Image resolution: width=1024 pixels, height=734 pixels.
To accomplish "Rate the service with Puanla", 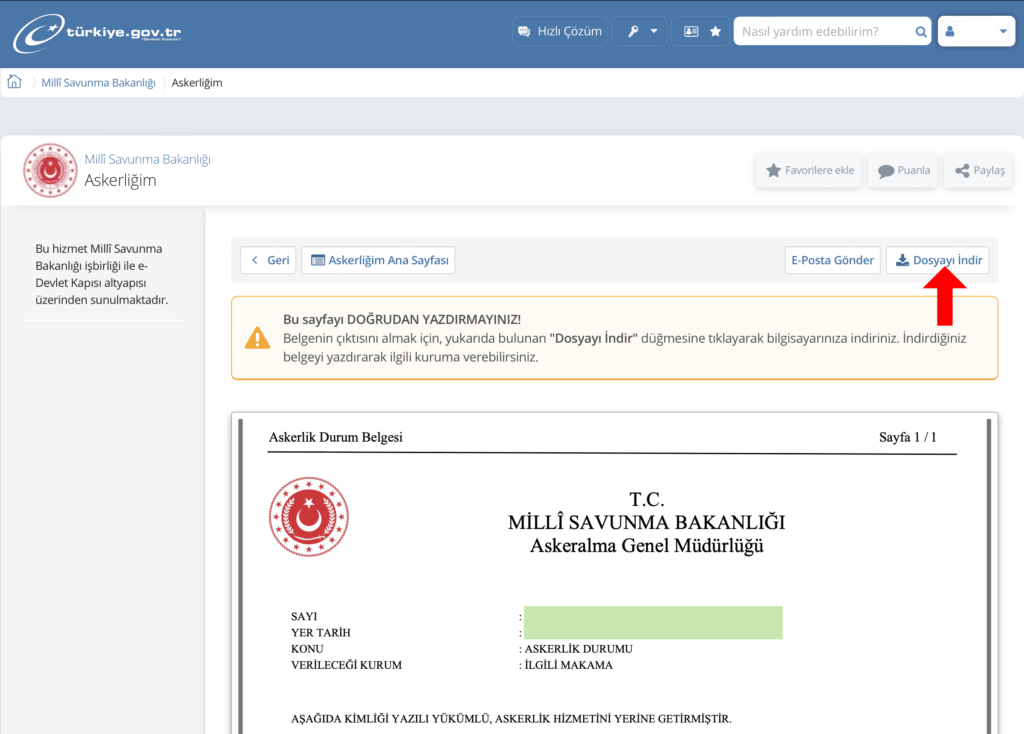I will [x=903, y=170].
